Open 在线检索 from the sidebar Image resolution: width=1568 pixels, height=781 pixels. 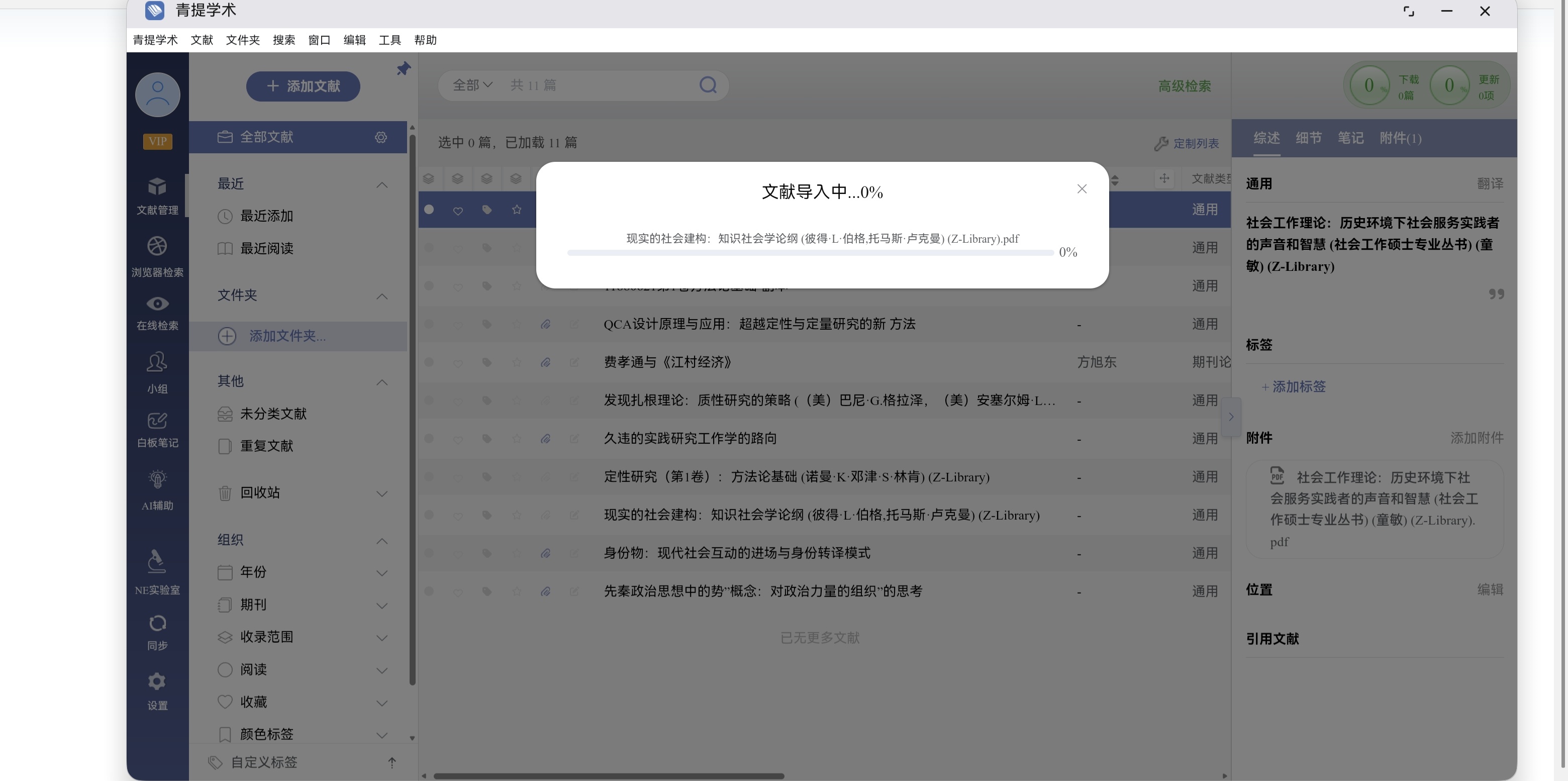tap(157, 312)
